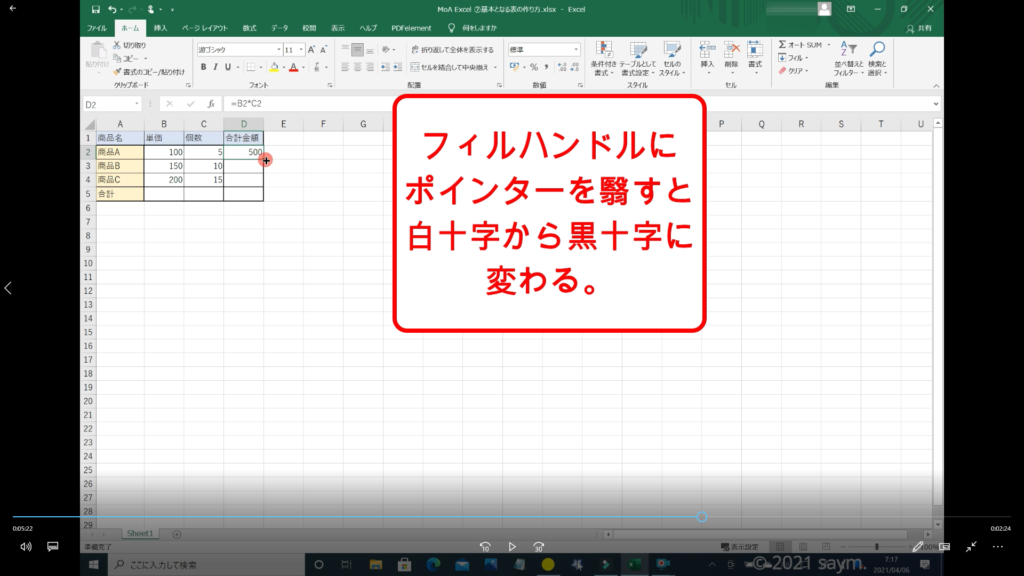Click the AutoSum sigma icon
Image resolution: width=1024 pixels, height=576 pixels.
[x=782, y=45]
